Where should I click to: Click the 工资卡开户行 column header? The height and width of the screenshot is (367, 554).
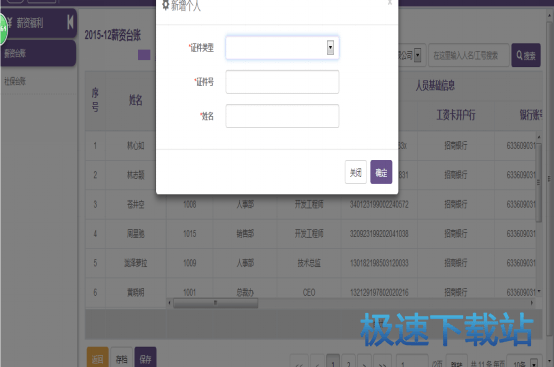[x=456, y=115]
